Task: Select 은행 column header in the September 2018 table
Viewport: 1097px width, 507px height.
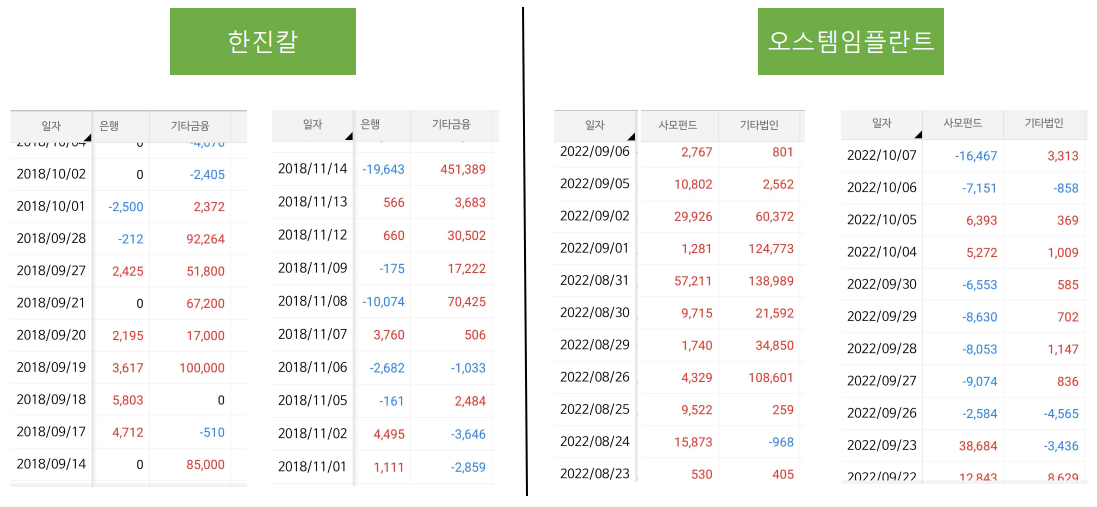Action: [108, 126]
